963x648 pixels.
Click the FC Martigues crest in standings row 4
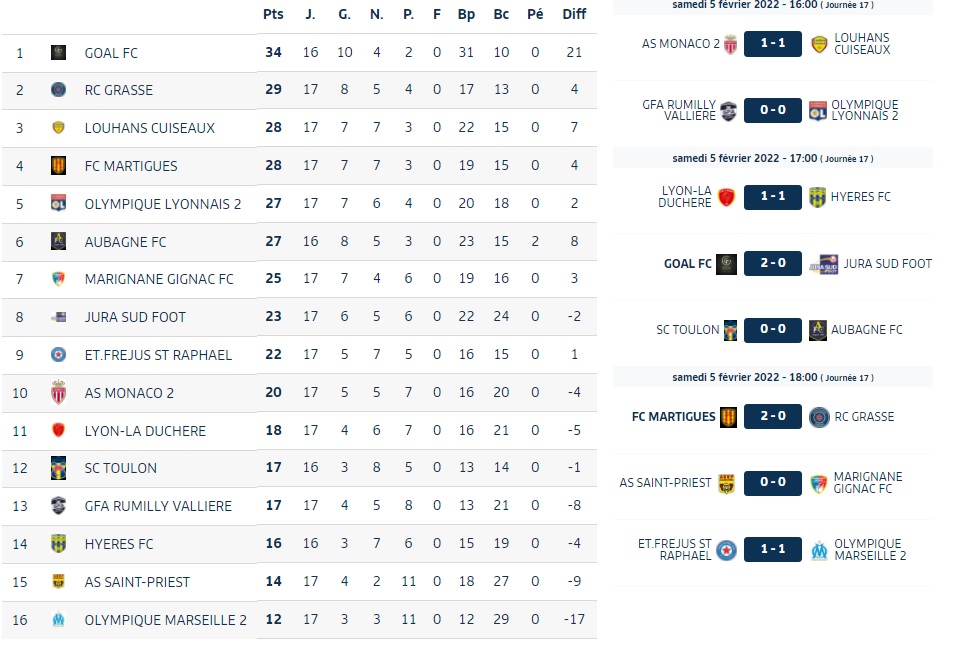[x=58, y=165]
